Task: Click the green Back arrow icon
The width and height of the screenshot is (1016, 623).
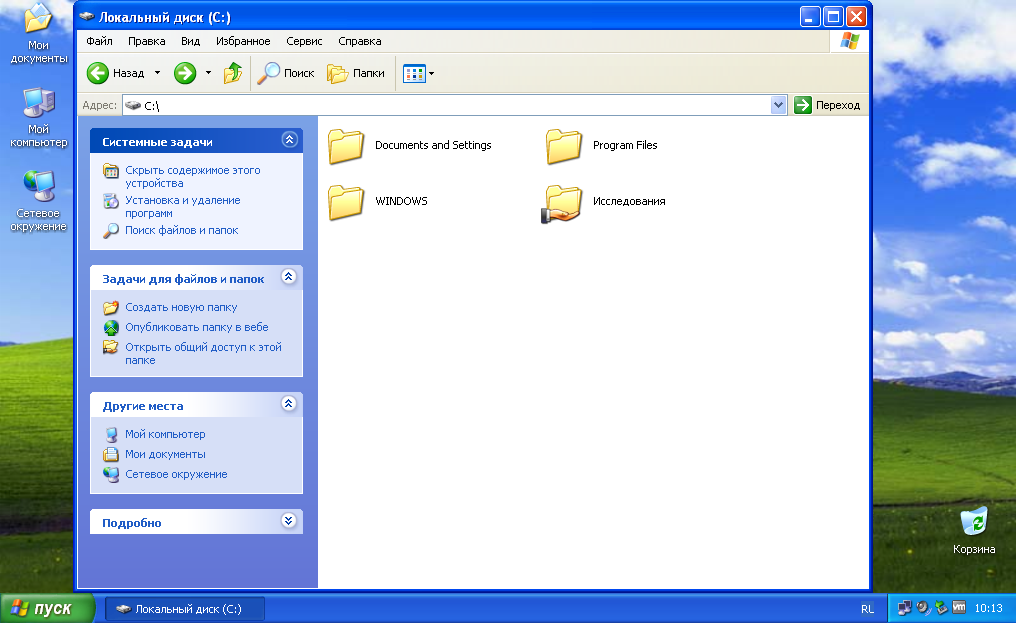Action: point(98,73)
